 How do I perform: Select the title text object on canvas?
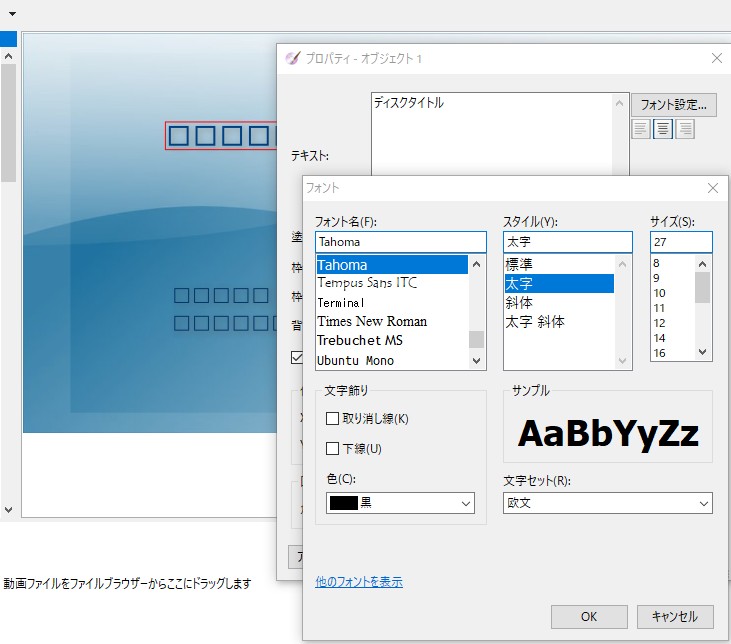pyautogui.click(x=221, y=136)
